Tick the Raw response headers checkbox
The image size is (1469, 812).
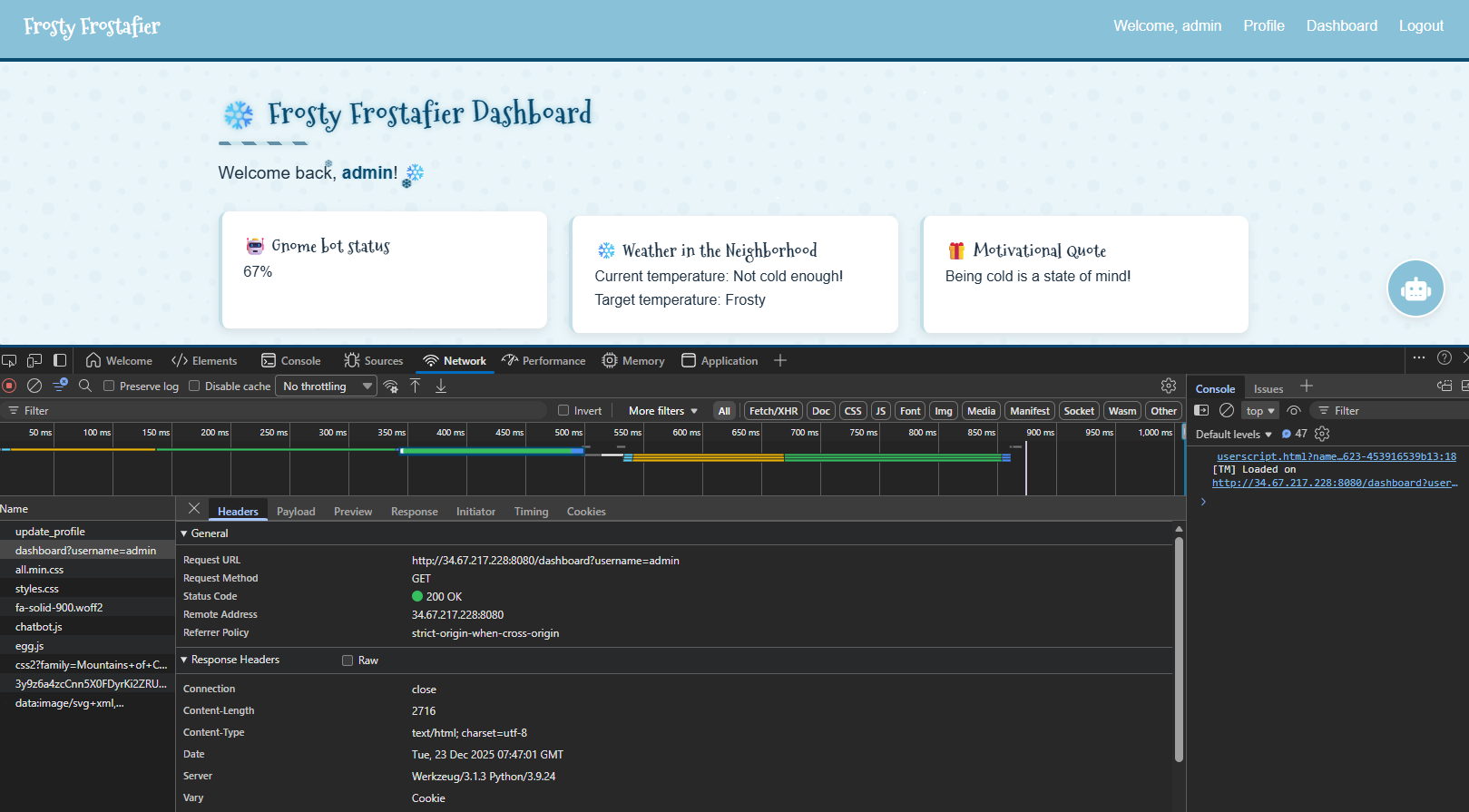348,660
